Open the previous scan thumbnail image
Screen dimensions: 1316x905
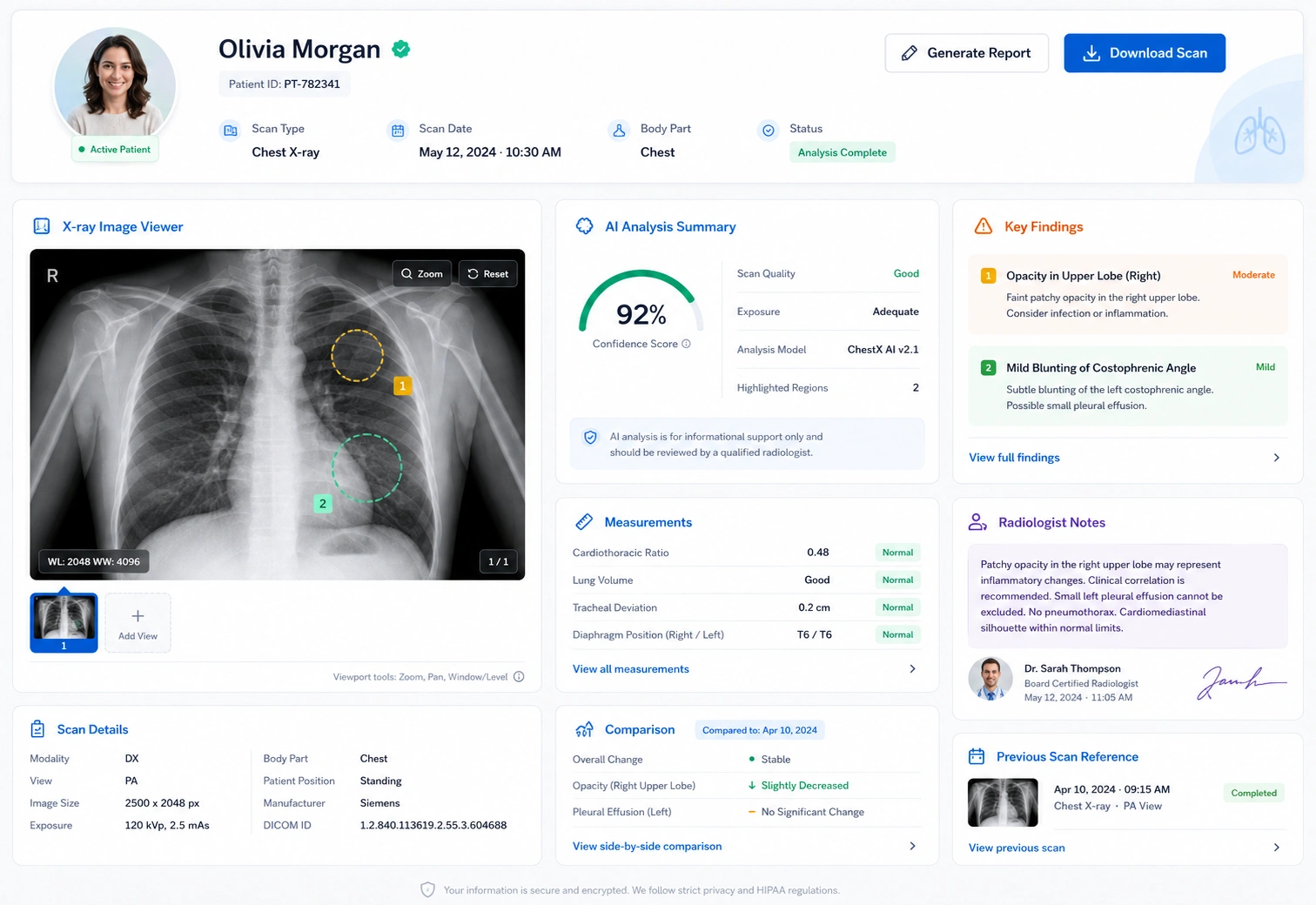pyautogui.click(x=1003, y=802)
